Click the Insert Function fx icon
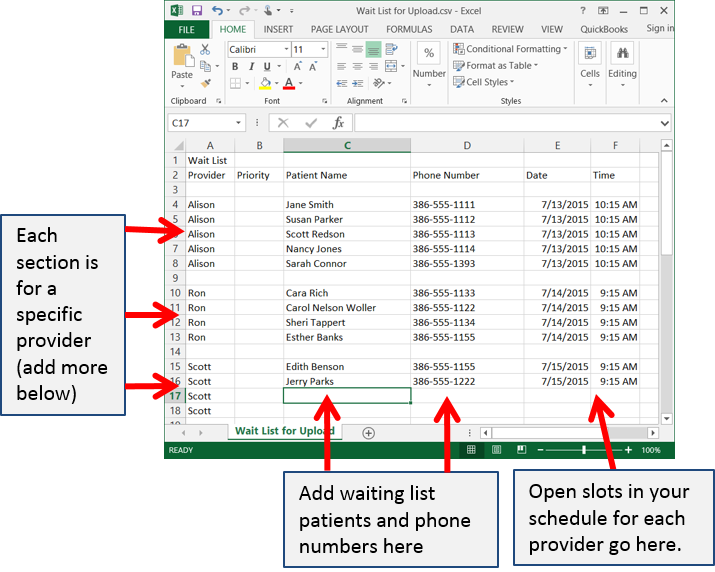The image size is (715, 572). (338, 123)
